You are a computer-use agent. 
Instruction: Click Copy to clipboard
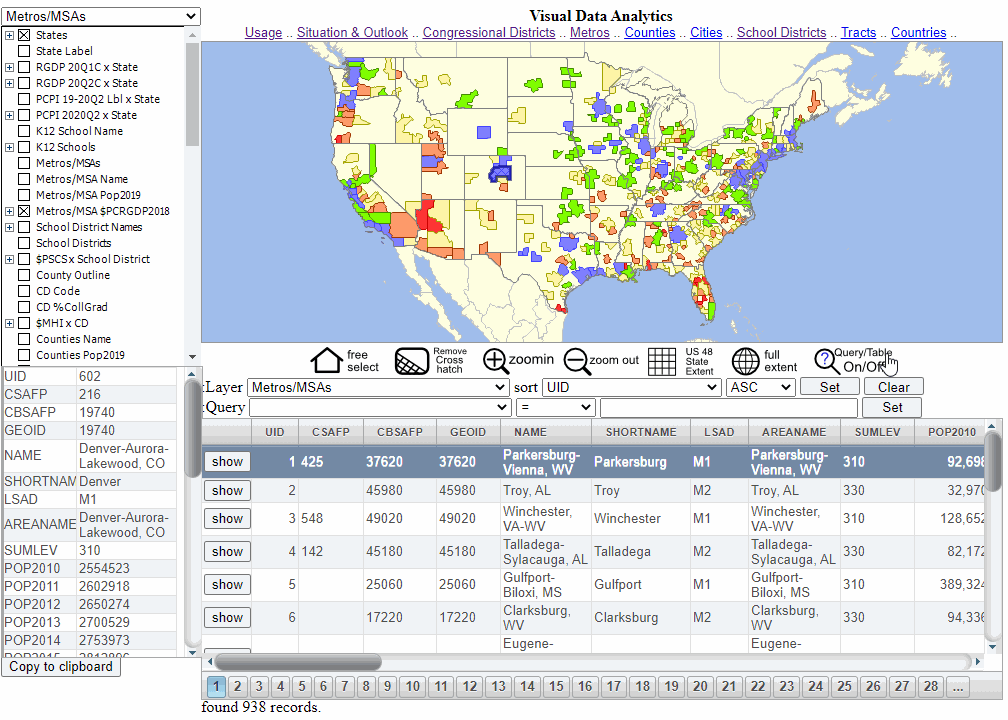click(x=60, y=665)
